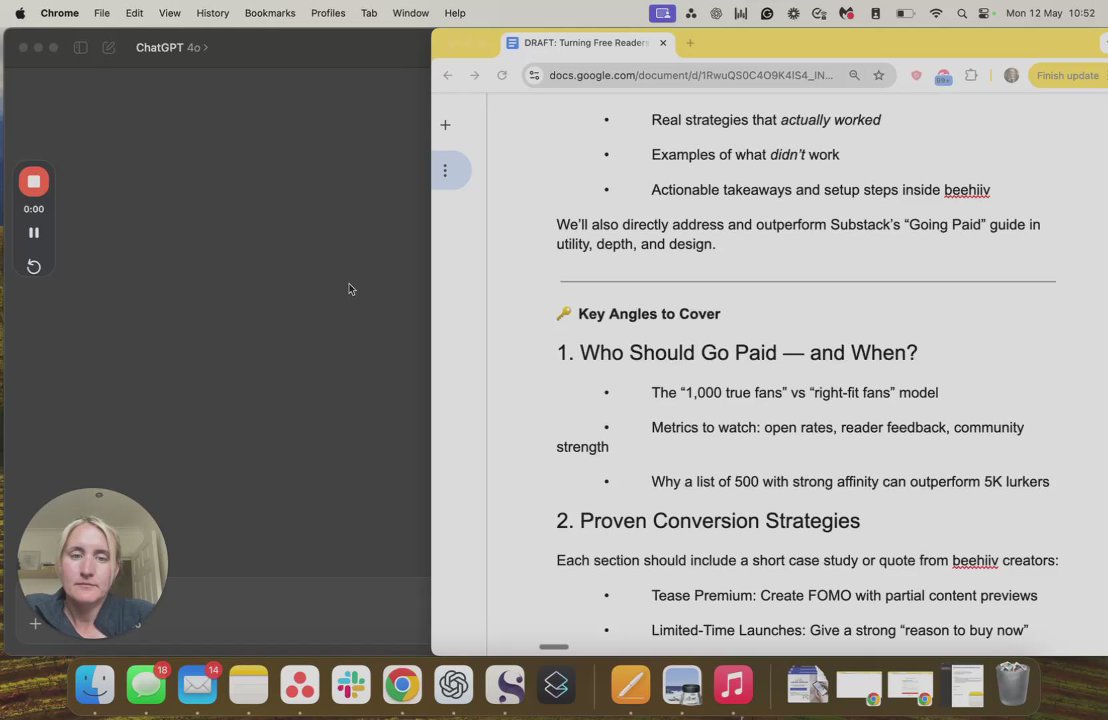1108x720 pixels.
Task: Go forward in Chrome
Action: tap(474, 76)
